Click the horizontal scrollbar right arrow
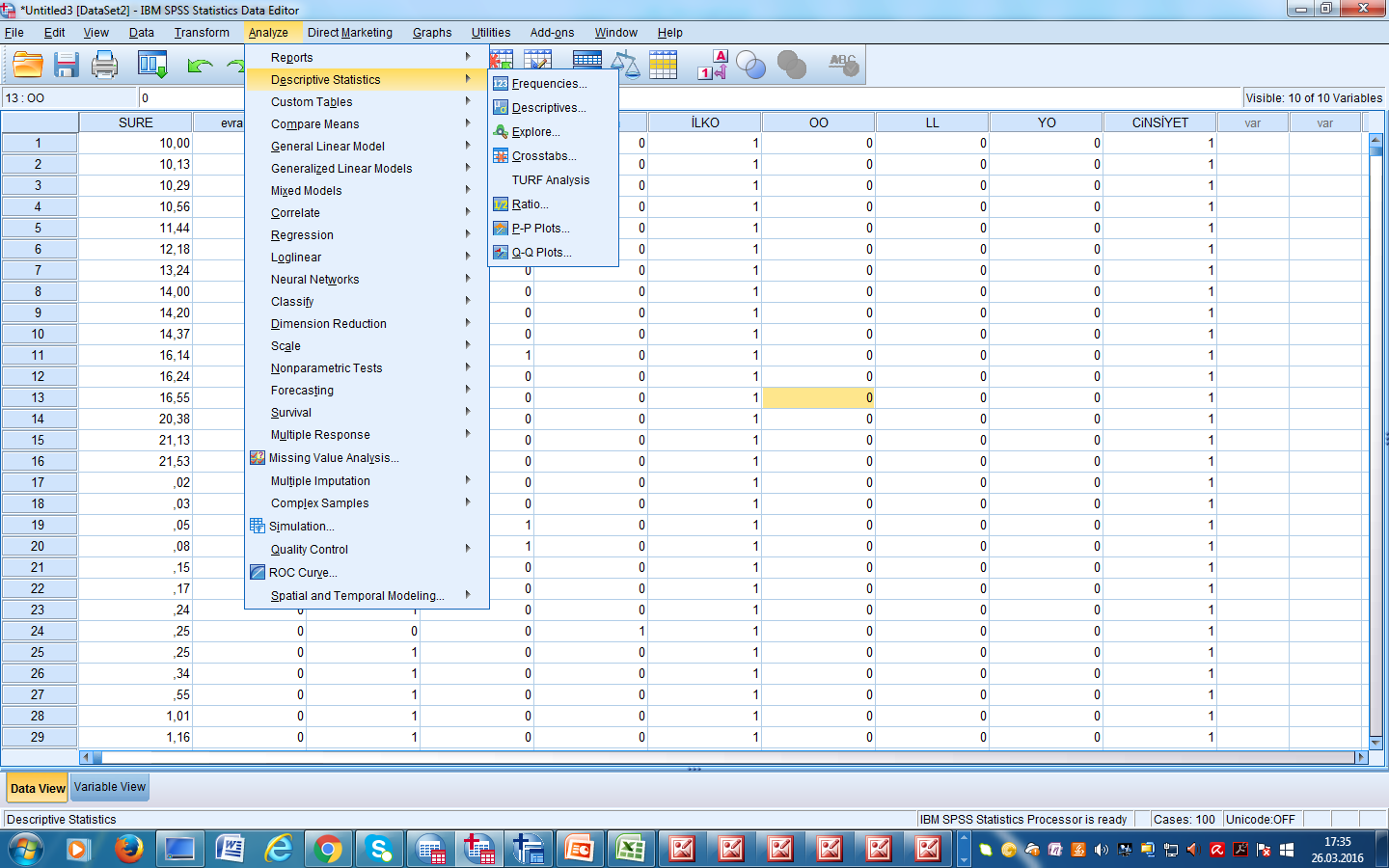Viewport: 1389px width, 868px height. click(1361, 757)
